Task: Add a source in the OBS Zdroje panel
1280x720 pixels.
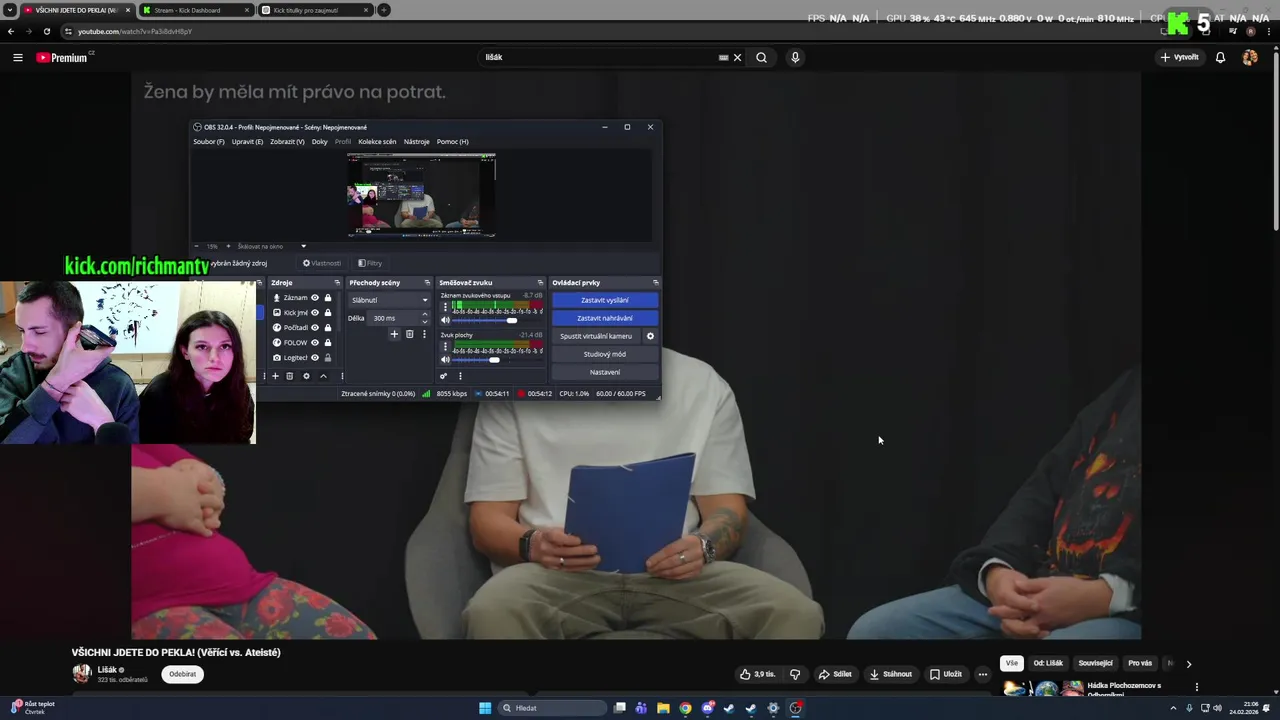Action: (x=276, y=376)
